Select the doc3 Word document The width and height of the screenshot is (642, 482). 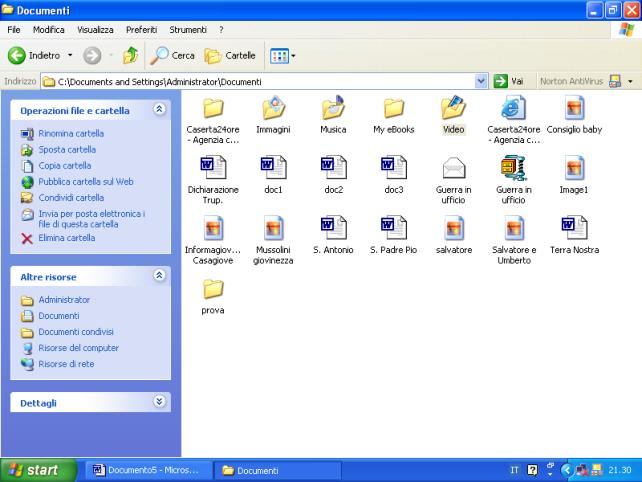click(x=393, y=175)
